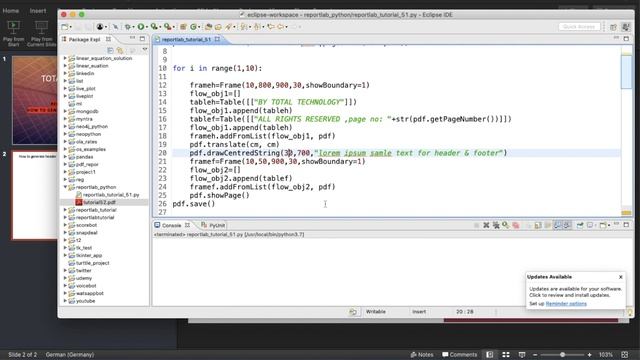This screenshot has width=640, height=360.
Task: Maximize the Package Explorer view
Action: pos(142,39)
